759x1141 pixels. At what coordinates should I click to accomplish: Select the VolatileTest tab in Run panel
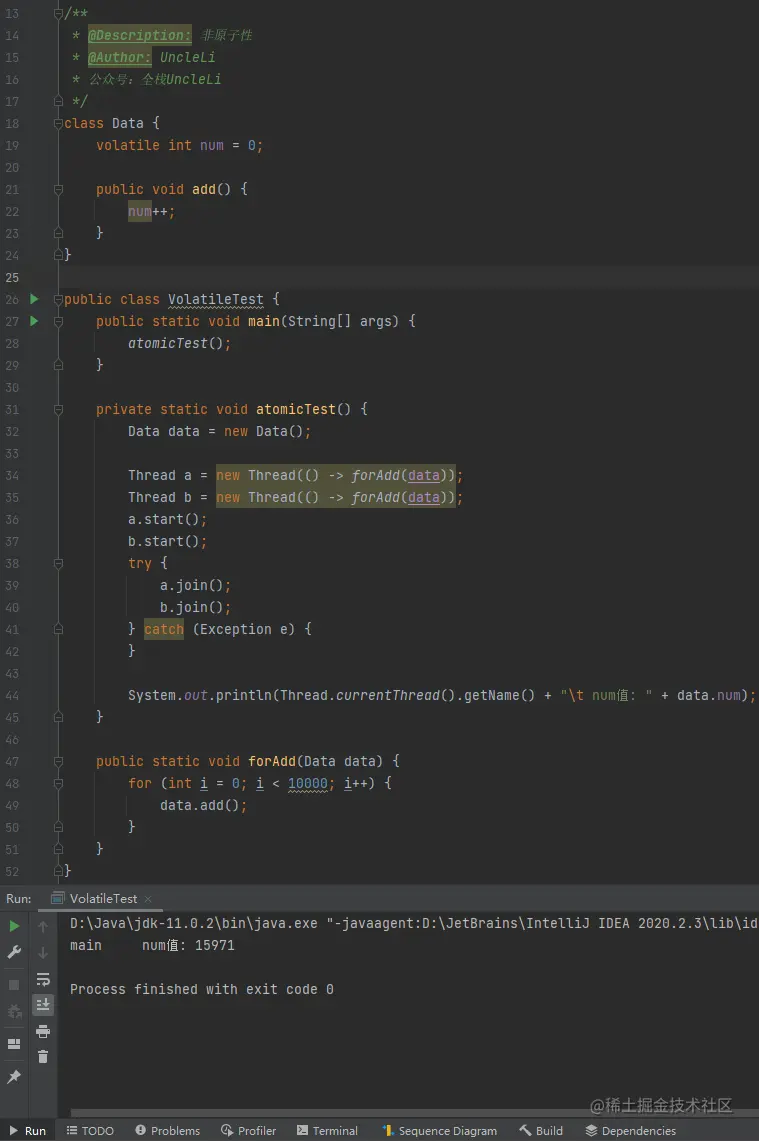coord(101,898)
